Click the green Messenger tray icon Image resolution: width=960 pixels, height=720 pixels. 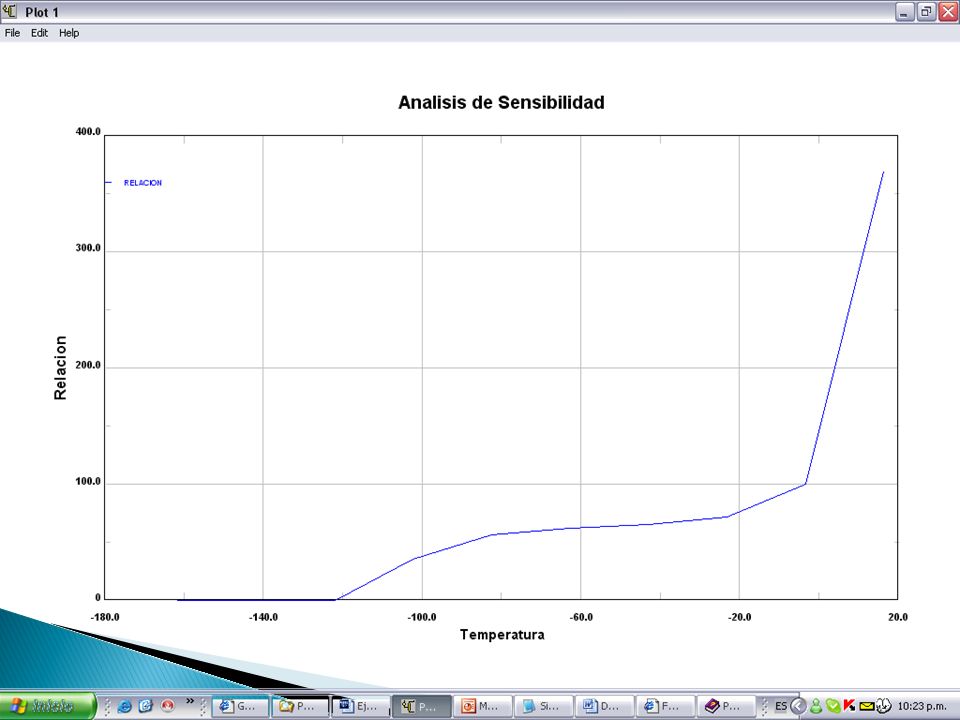tap(816, 706)
